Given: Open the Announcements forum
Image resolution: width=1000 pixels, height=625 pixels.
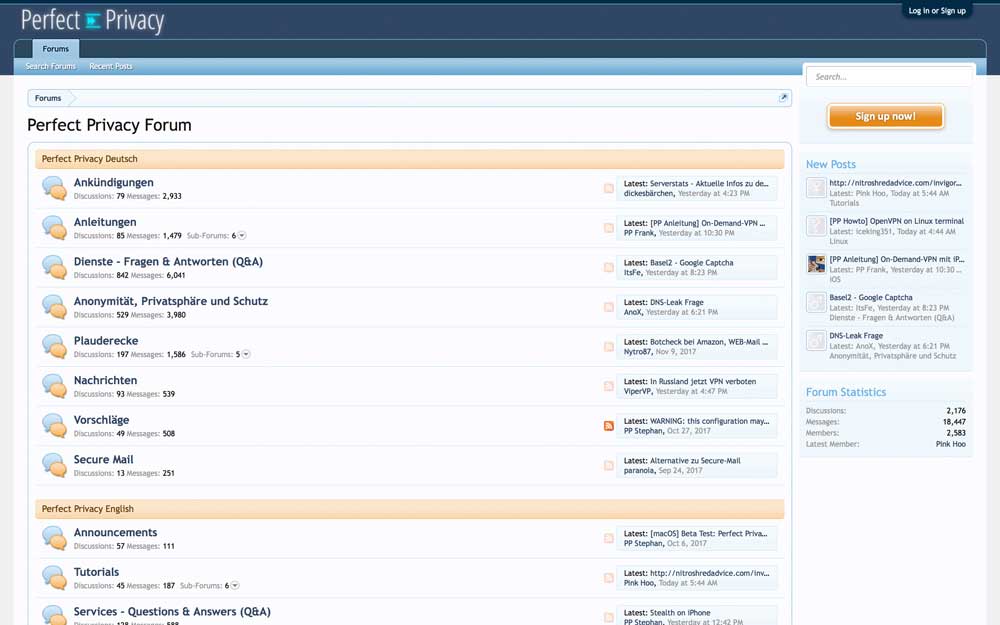Looking at the screenshot, I should (x=115, y=532).
